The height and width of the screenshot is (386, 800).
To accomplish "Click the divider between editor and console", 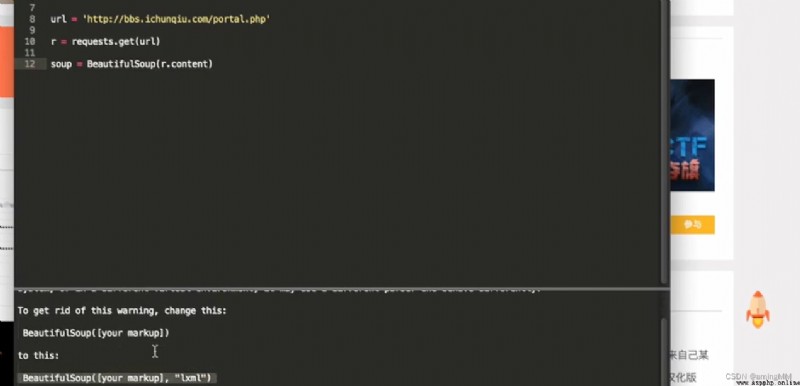I will pyautogui.click(x=342, y=288).
